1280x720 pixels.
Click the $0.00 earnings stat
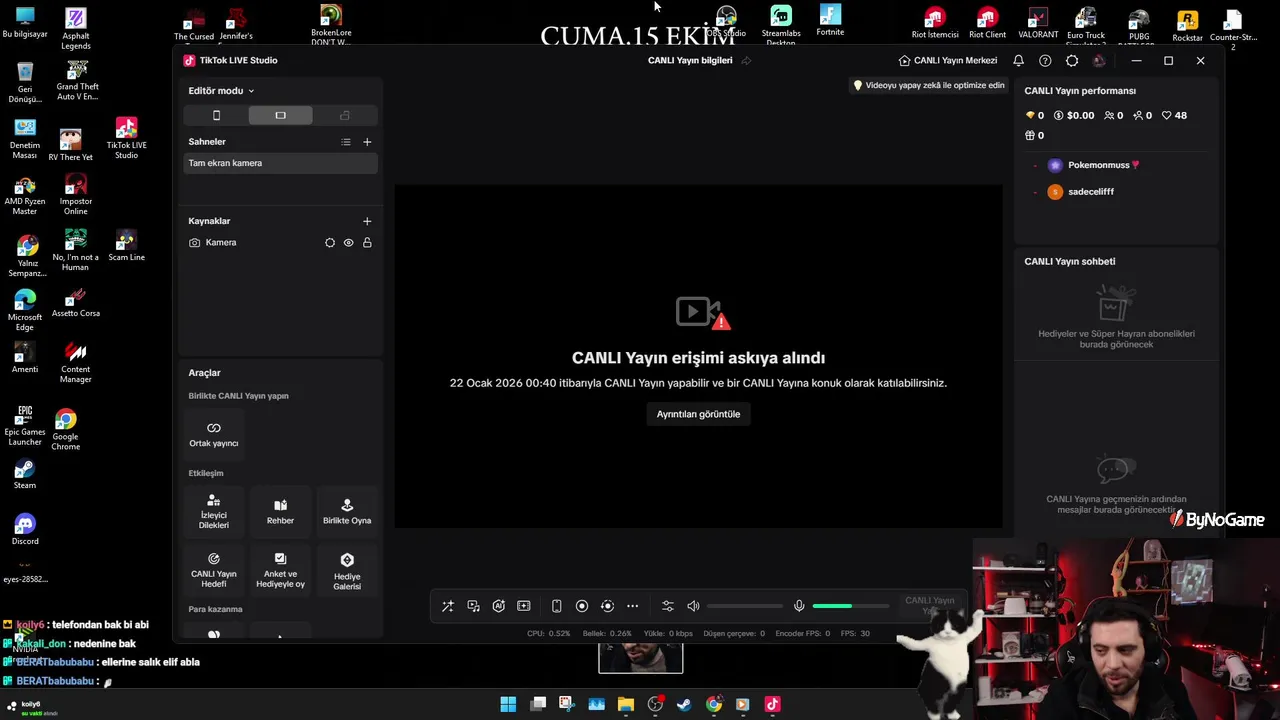(1074, 115)
